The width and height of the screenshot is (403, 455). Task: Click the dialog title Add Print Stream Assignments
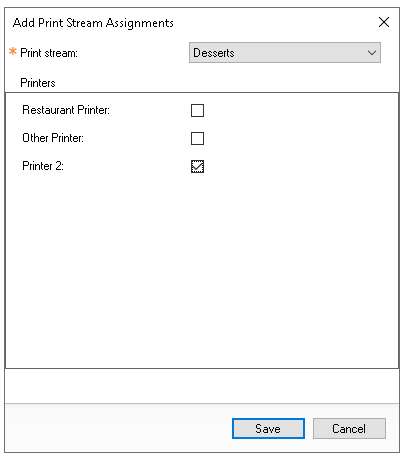coord(93,23)
